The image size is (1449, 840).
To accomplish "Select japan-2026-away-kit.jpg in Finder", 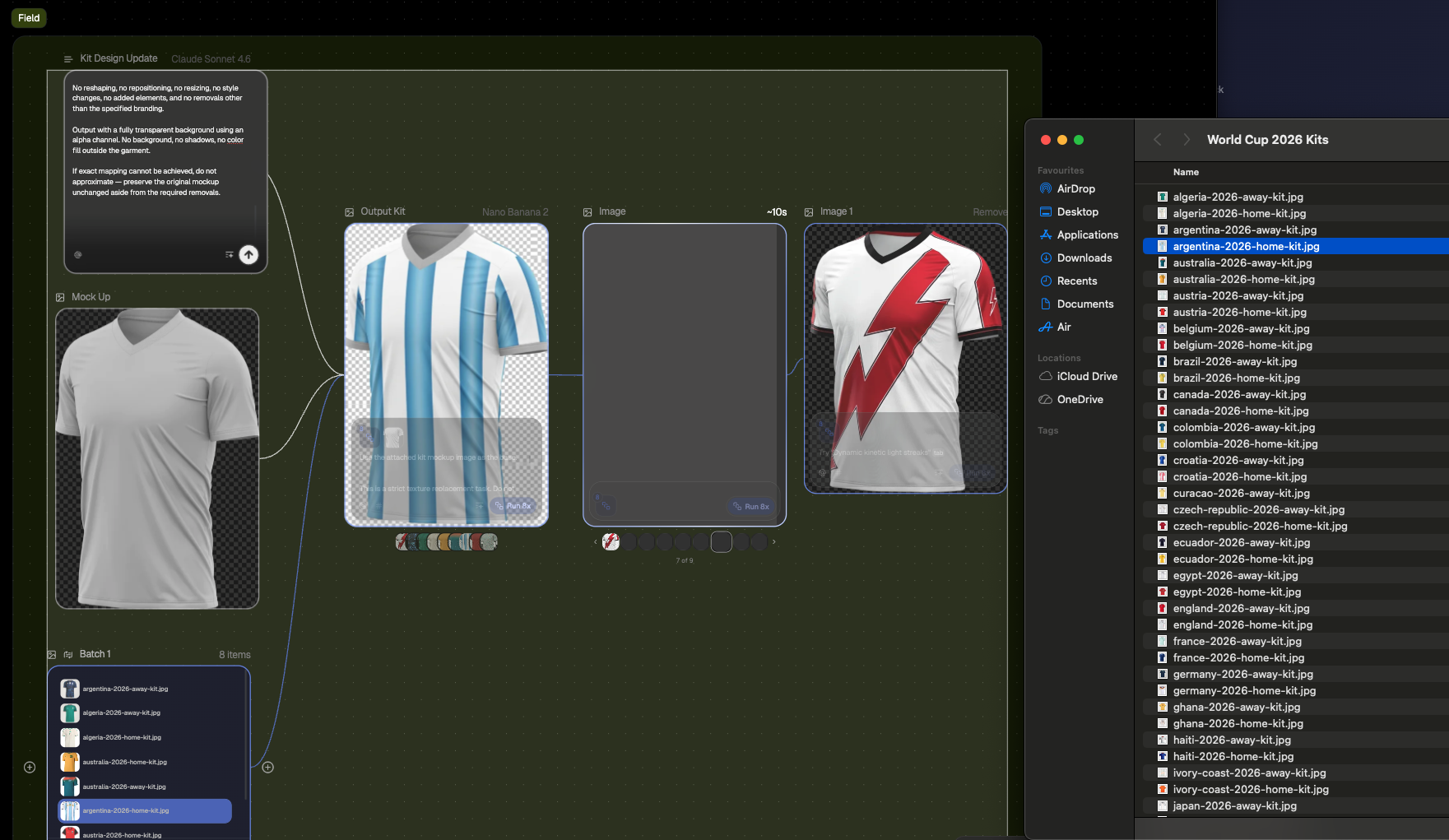I will 1296,806.
